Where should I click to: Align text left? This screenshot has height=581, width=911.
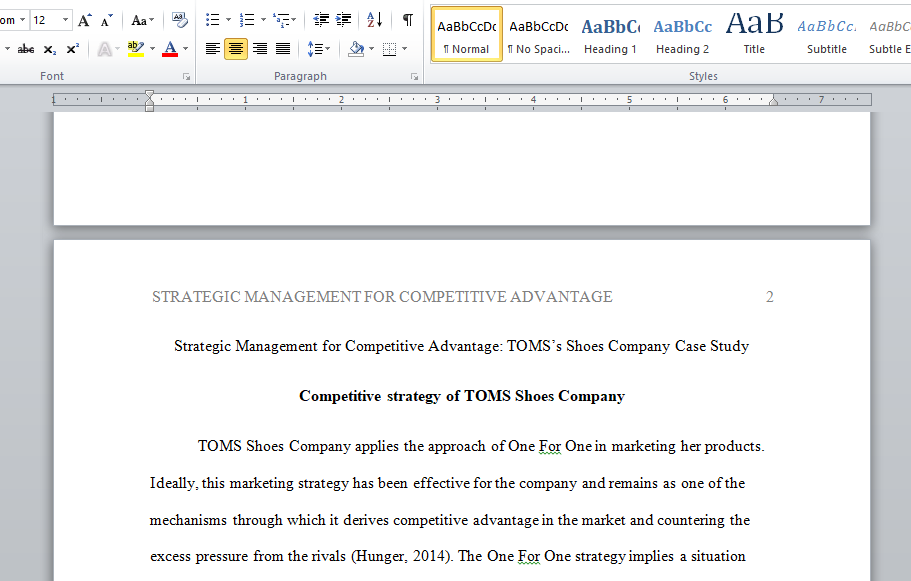click(x=213, y=49)
